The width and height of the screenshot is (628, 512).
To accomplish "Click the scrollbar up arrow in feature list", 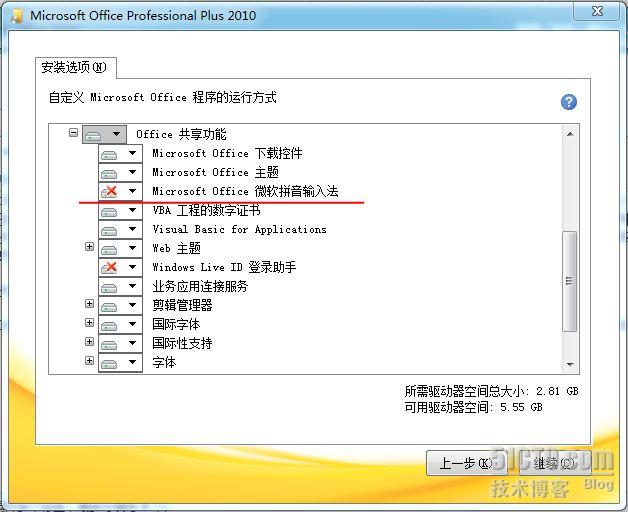I will (x=570, y=134).
